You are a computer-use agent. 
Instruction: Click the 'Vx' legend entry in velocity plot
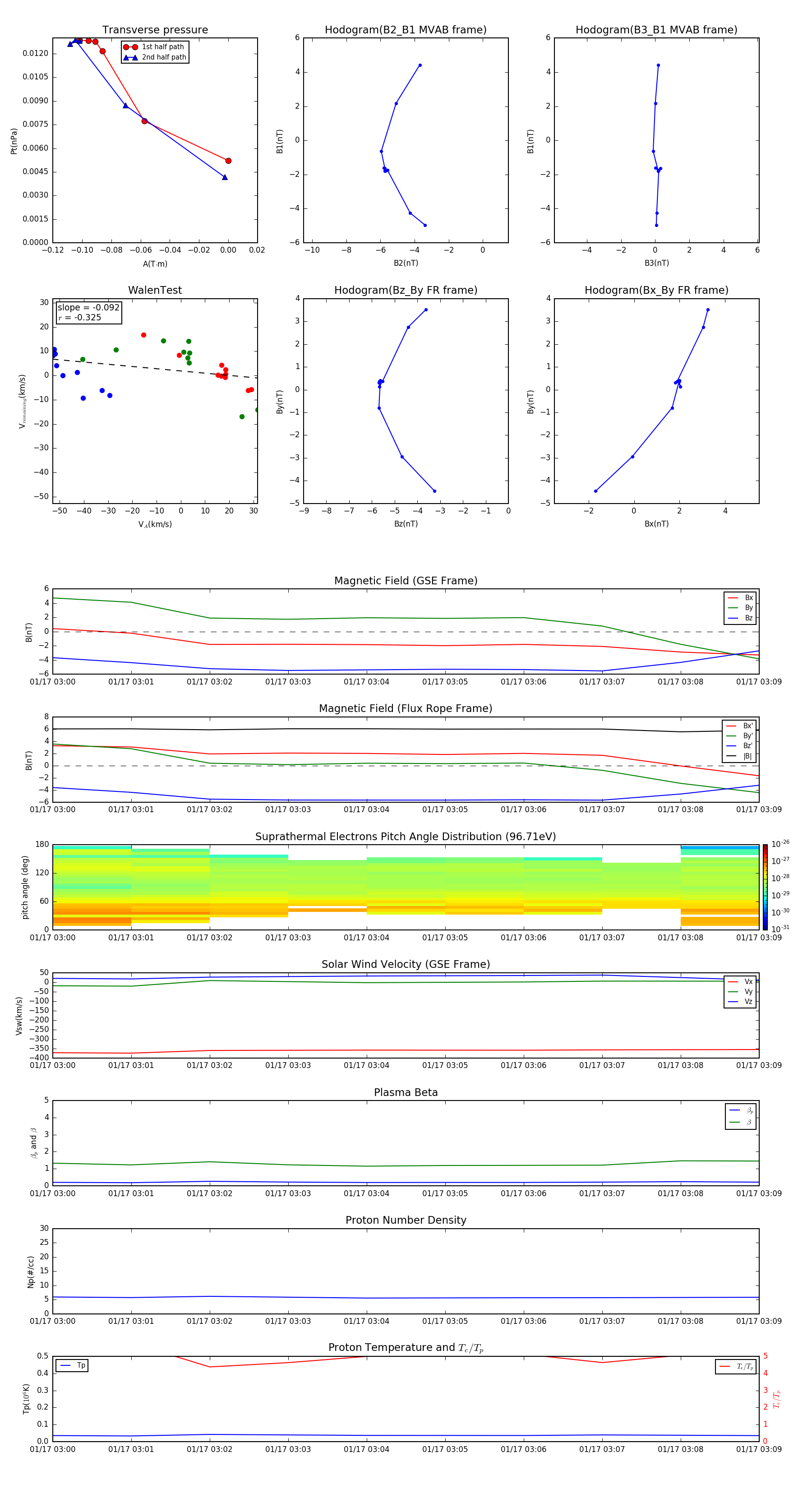740,981
